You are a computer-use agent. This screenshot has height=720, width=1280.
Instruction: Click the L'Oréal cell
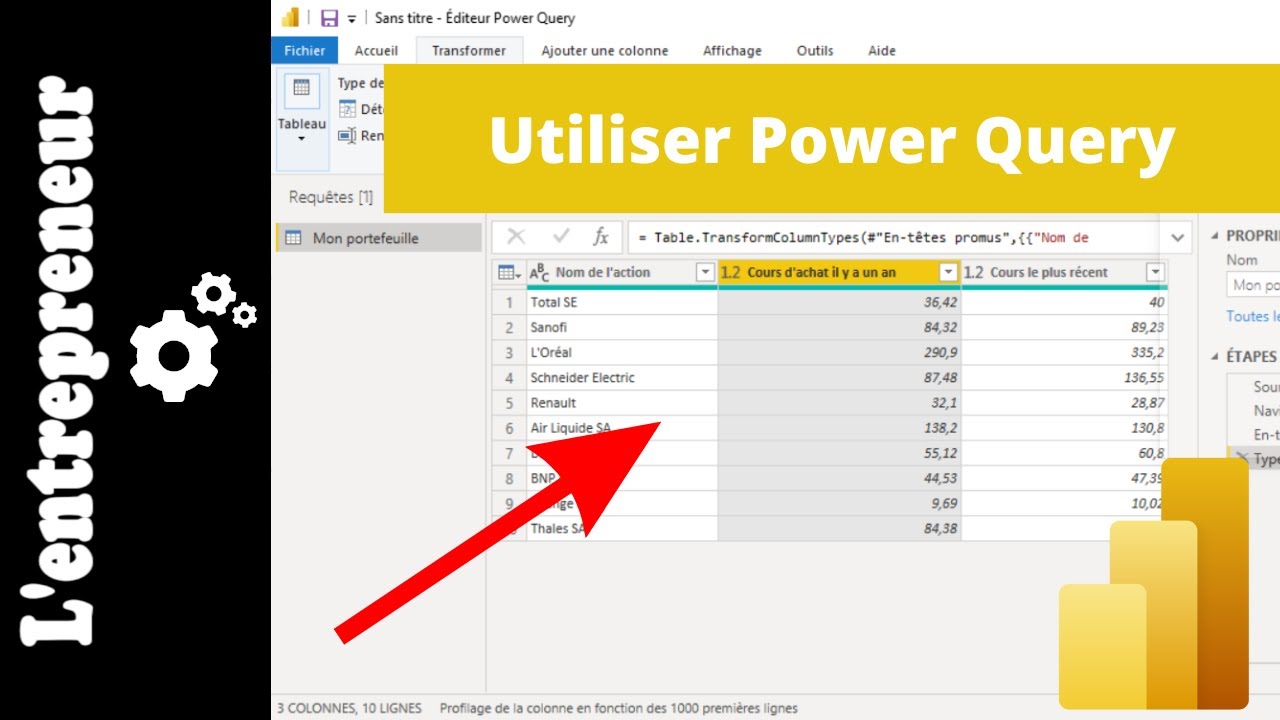pyautogui.click(x=622, y=352)
